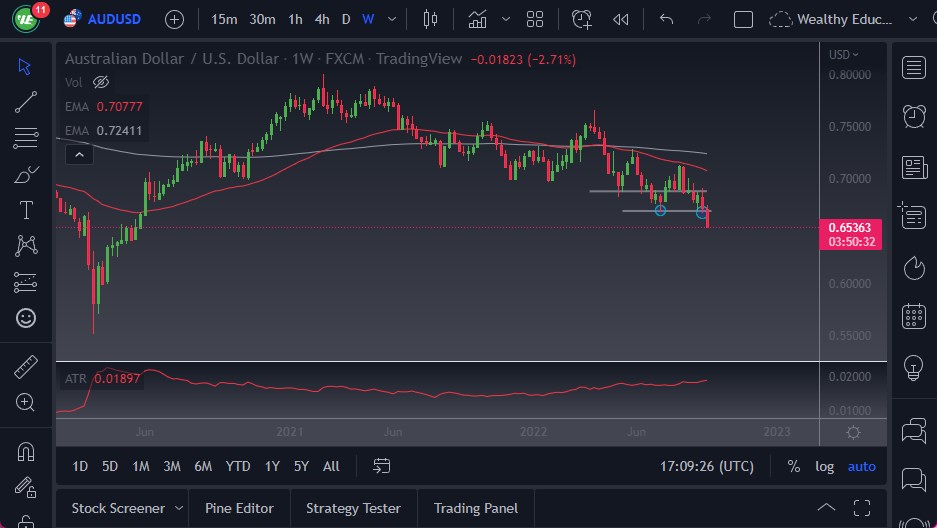
Task: Open the ideas lightbulb panel
Action: point(913,367)
